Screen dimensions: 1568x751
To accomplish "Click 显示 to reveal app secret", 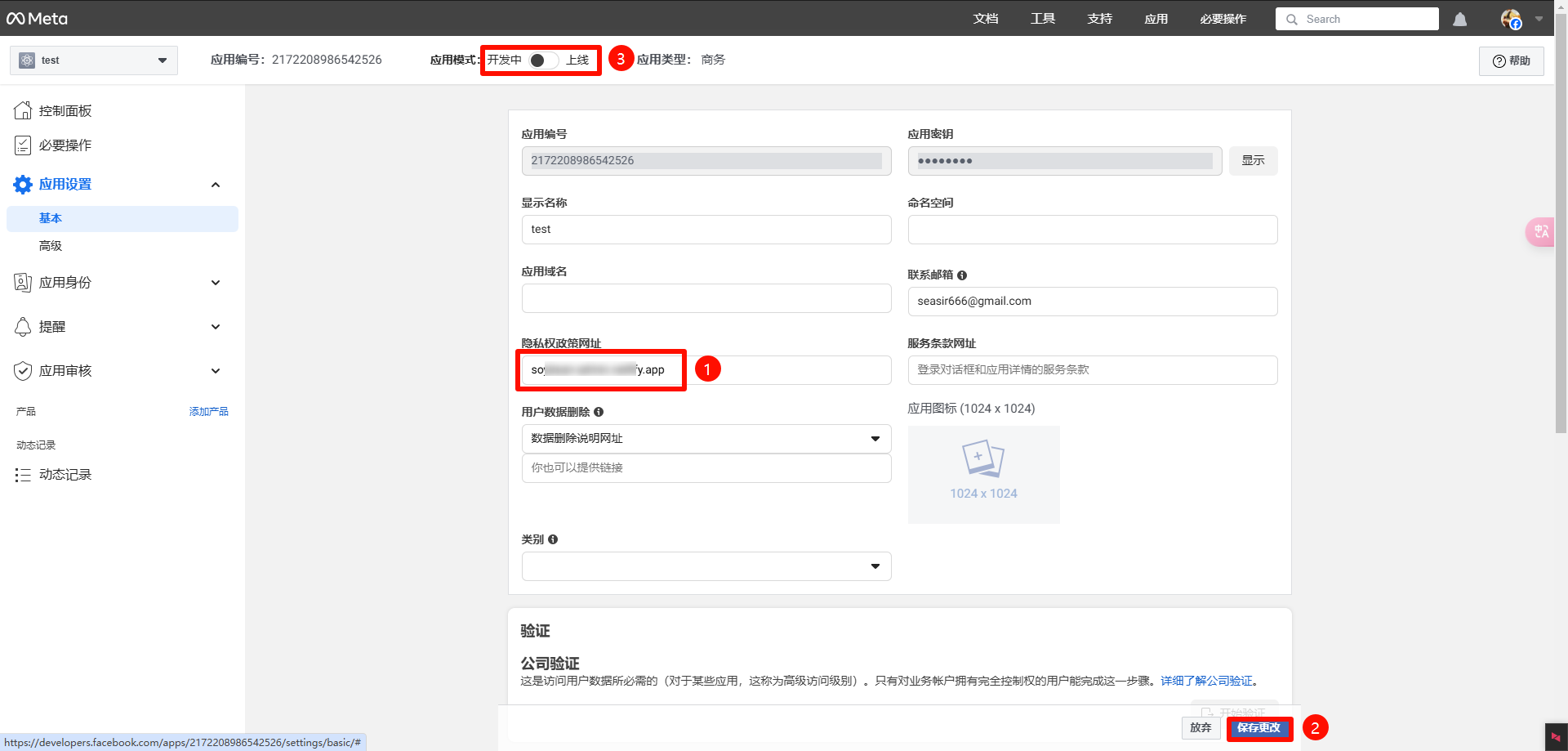I will click(x=1253, y=161).
